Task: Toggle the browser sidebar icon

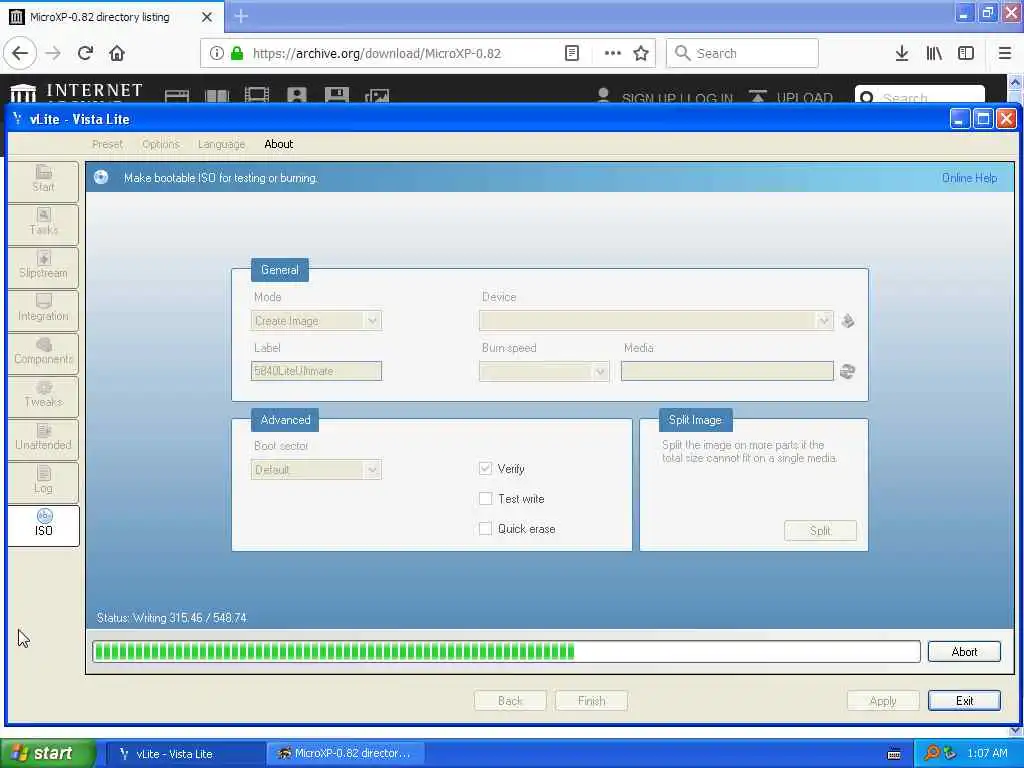Action: [x=966, y=54]
